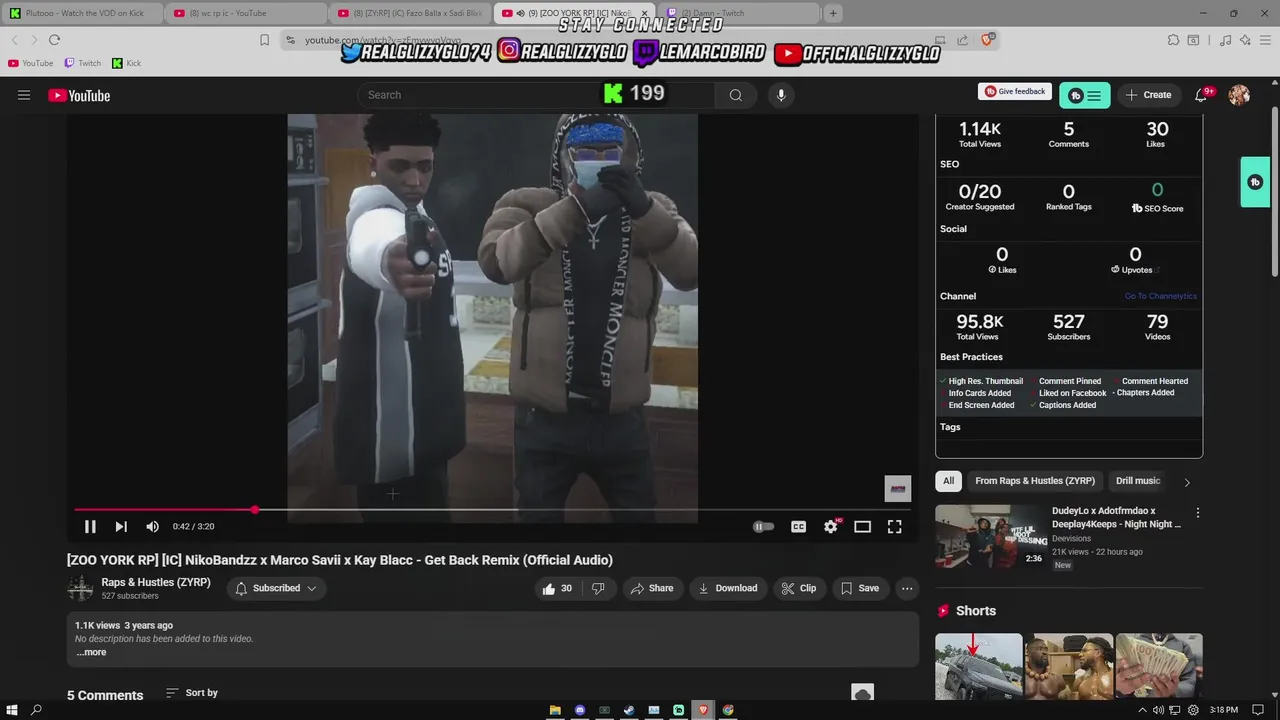Like the video with thumbs-up button
This screenshot has width=1280, height=720.
(x=557, y=588)
